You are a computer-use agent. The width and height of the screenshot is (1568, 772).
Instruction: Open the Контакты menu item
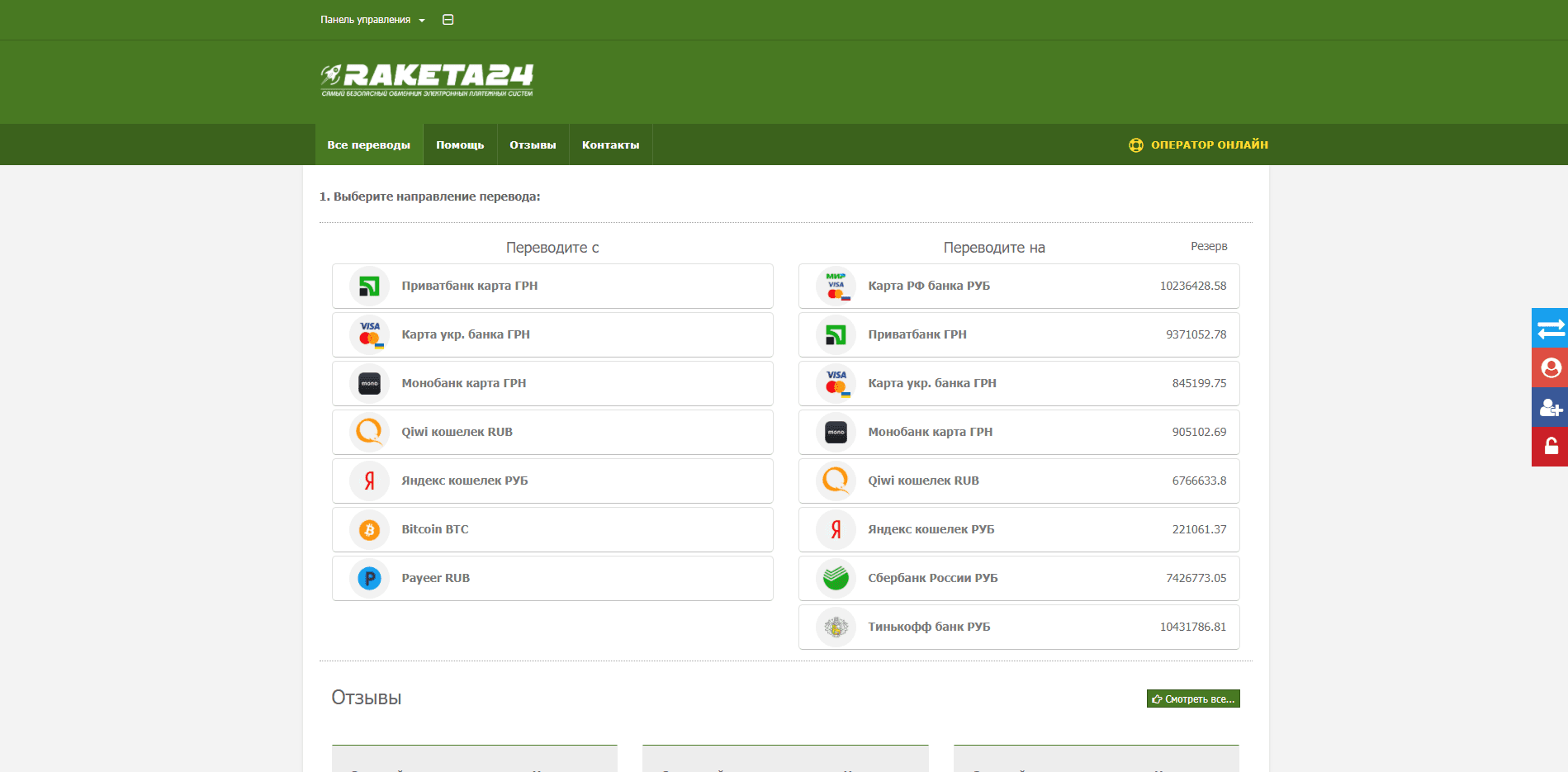pos(610,145)
